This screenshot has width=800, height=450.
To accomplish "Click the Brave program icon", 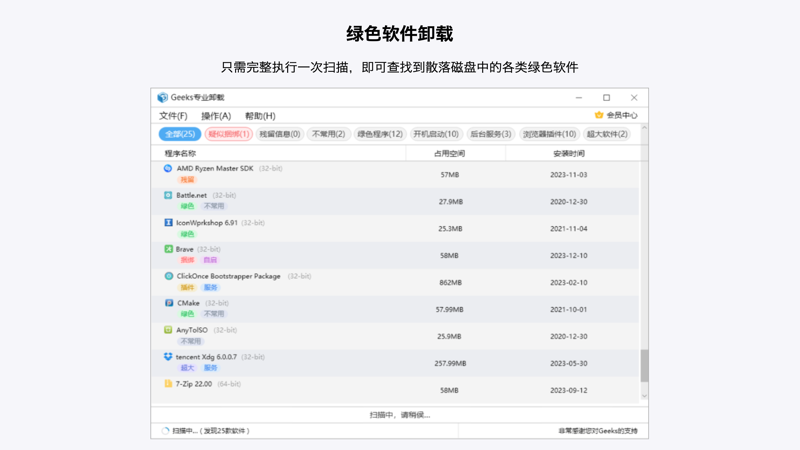I will pos(168,249).
